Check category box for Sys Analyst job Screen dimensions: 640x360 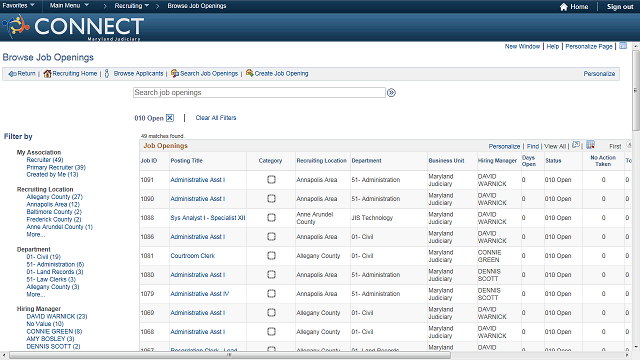tap(271, 218)
